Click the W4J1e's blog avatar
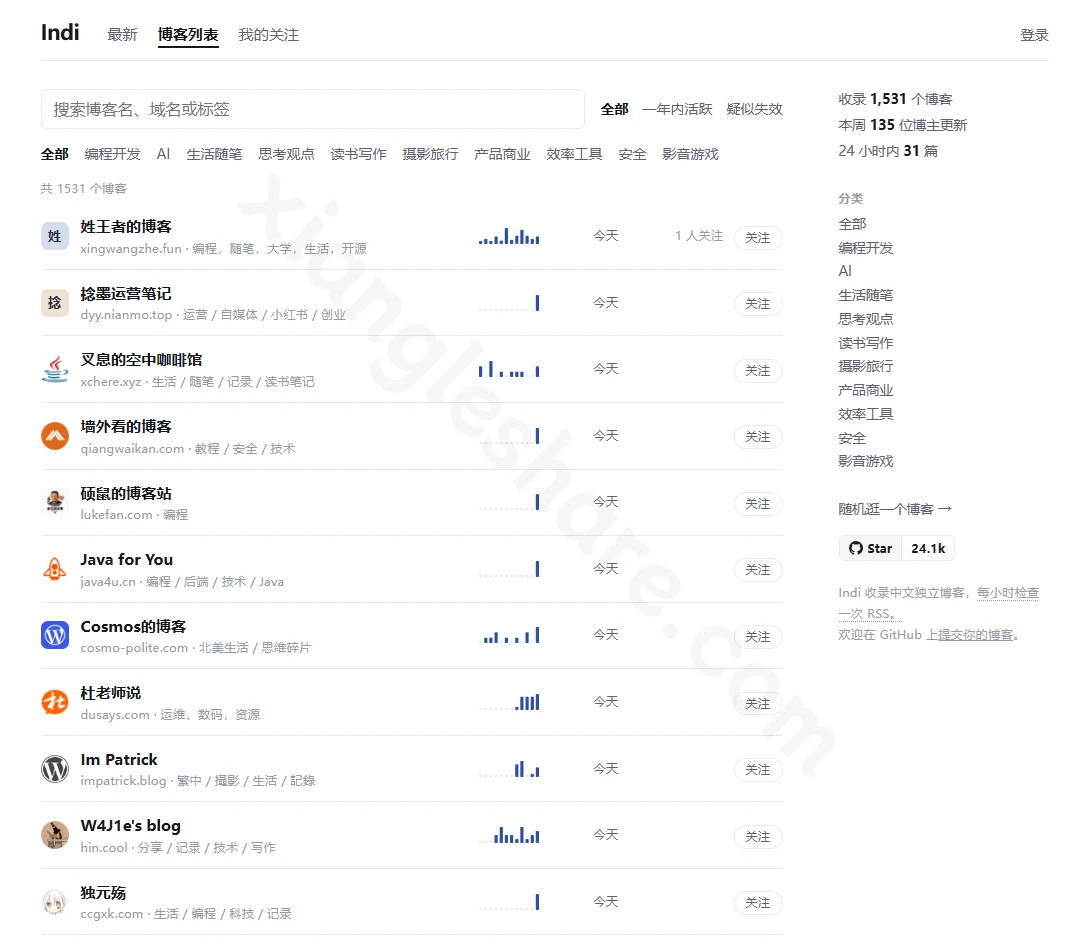The image size is (1081, 948). (54, 836)
